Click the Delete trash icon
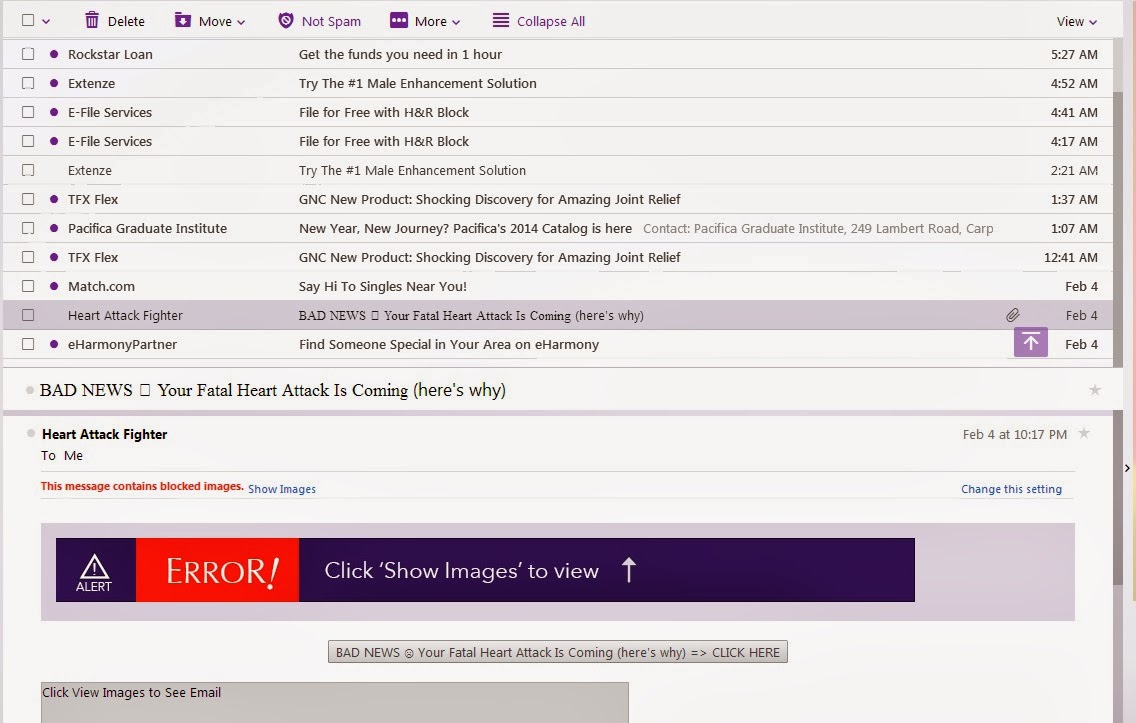This screenshot has height=723, width=1136. 92,21
